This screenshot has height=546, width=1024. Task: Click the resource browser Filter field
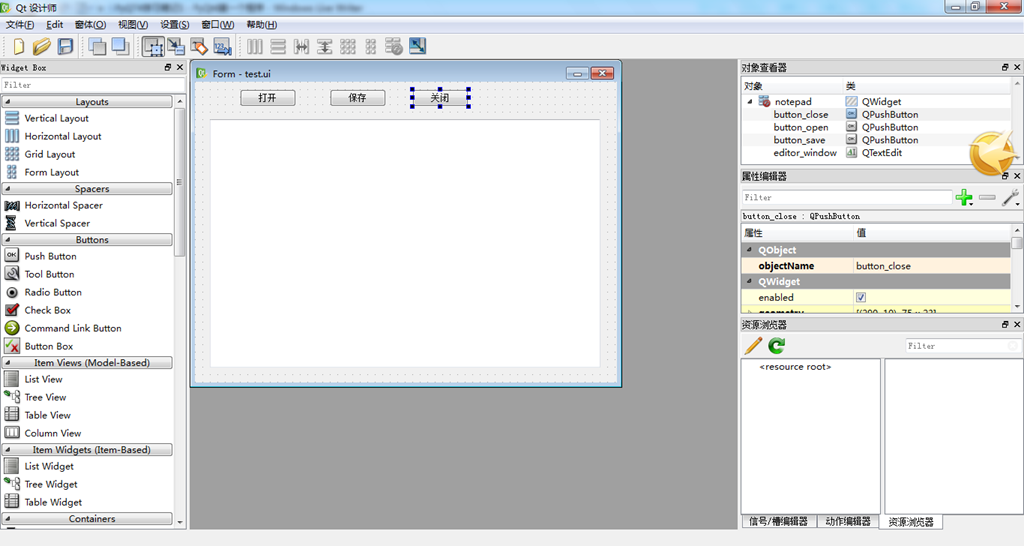pos(963,346)
